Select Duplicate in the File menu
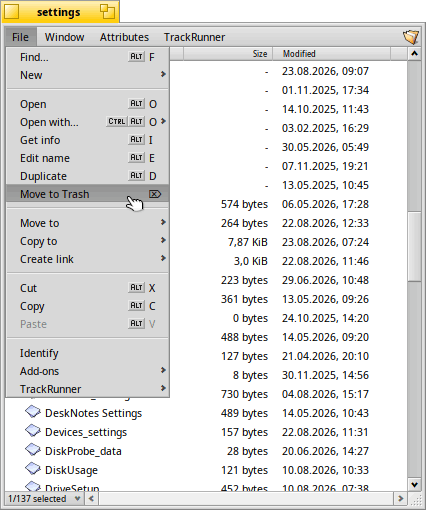 88,176
